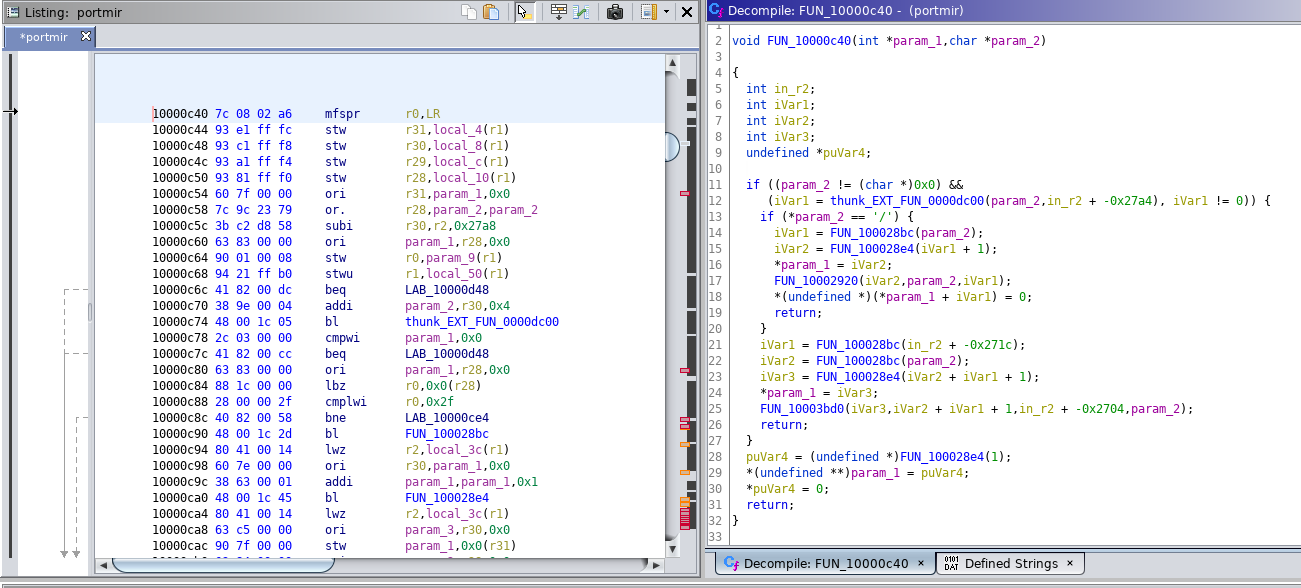Toggle mouse hover popups cursor icon
The width and height of the screenshot is (1301, 588).
coord(524,12)
